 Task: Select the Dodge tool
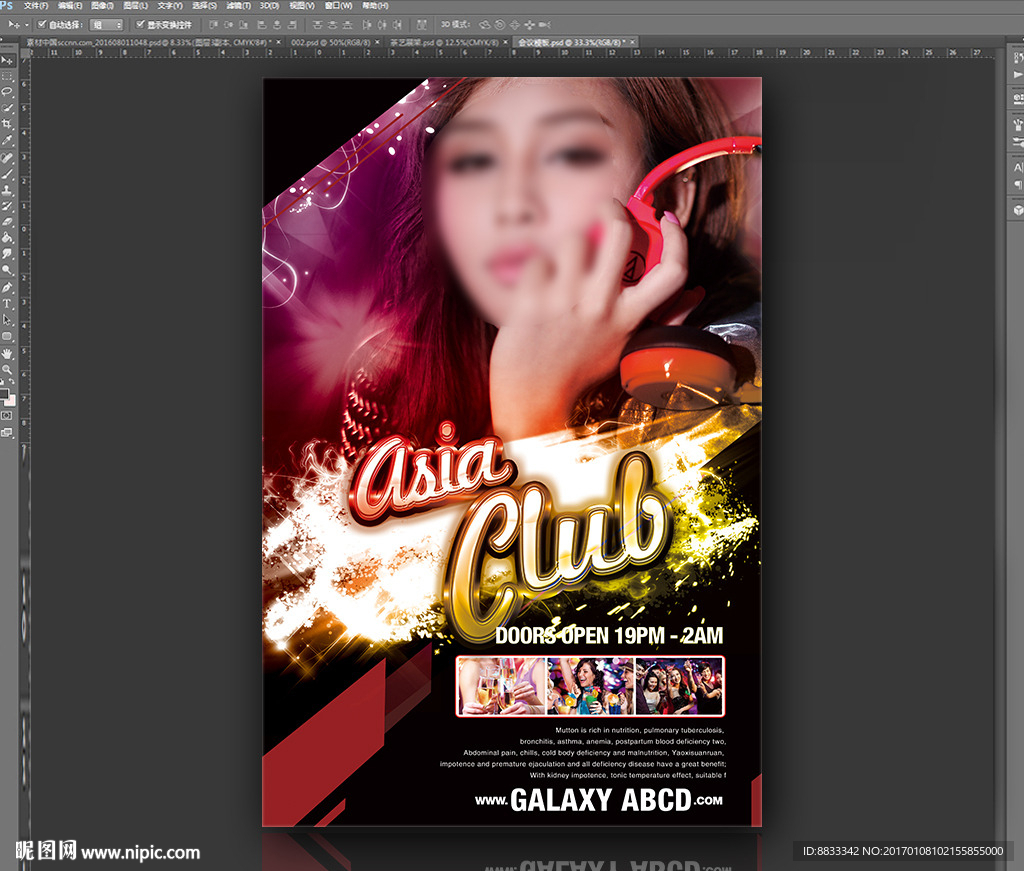click(x=7, y=270)
